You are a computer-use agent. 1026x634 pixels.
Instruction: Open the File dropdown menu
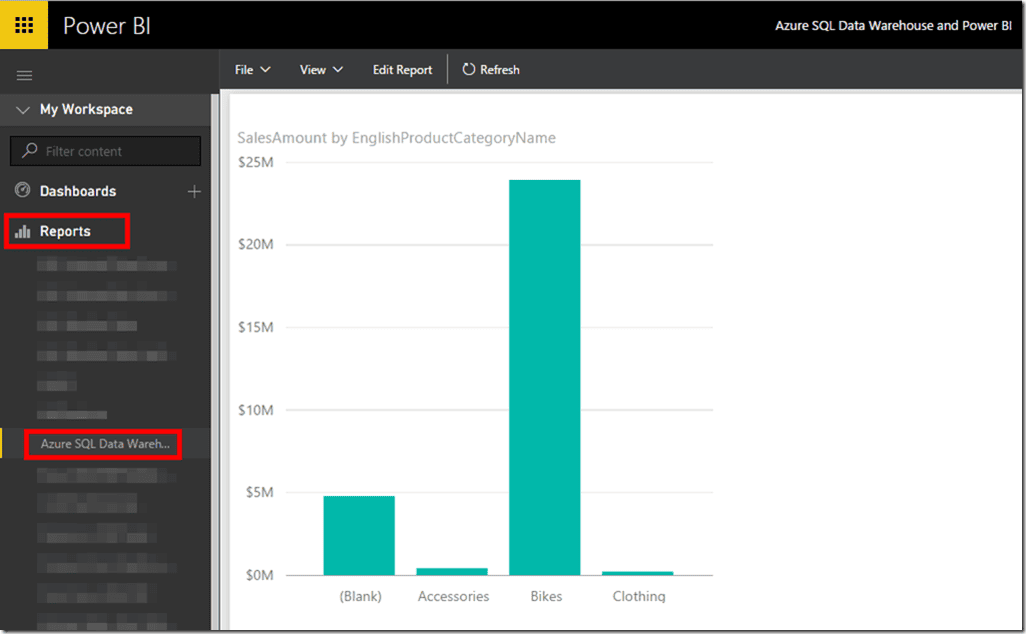click(251, 69)
